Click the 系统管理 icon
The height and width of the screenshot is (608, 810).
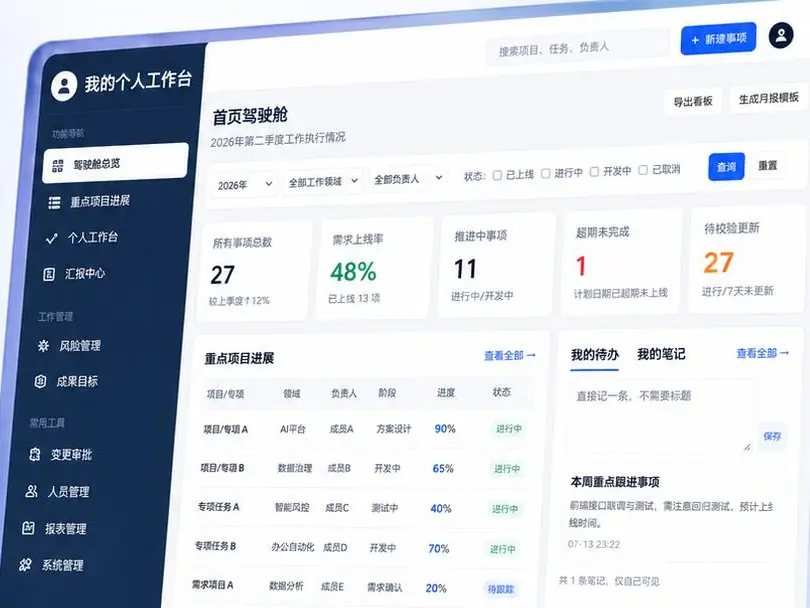(x=25, y=565)
